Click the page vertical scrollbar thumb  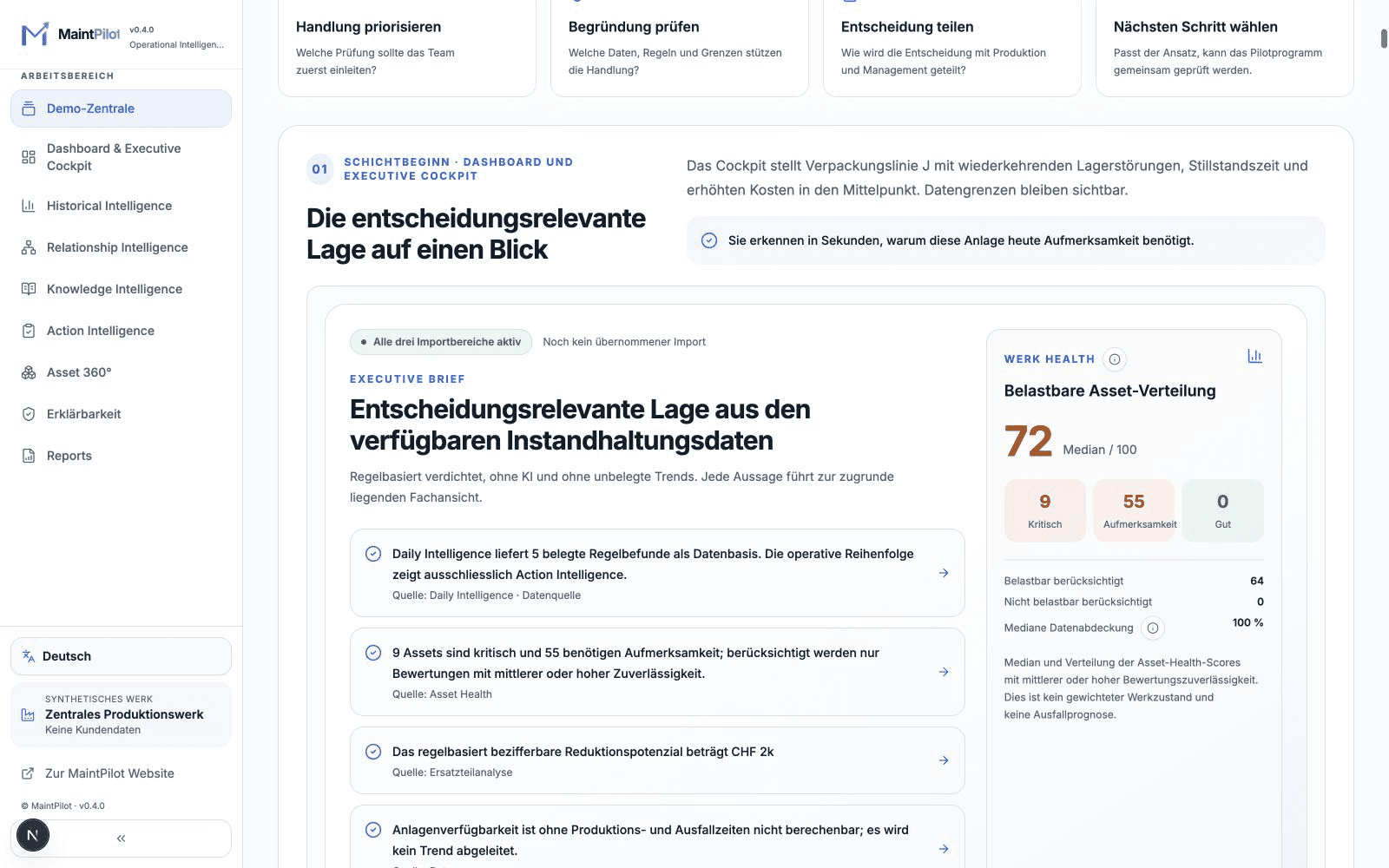[x=1385, y=38]
